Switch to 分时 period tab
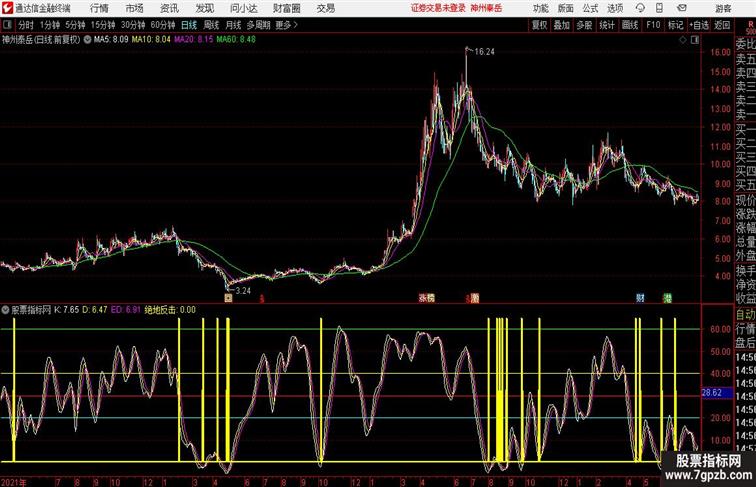756x487 pixels. click(26, 25)
